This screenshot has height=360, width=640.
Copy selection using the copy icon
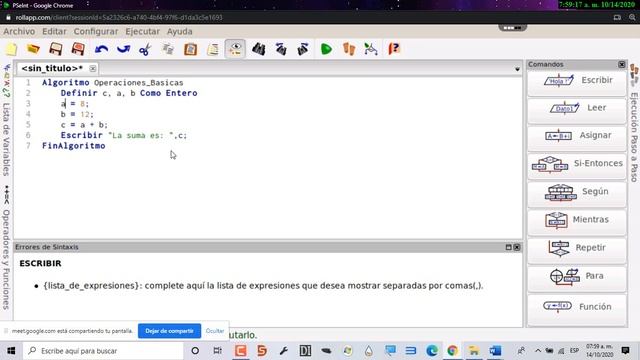[x=168, y=49]
